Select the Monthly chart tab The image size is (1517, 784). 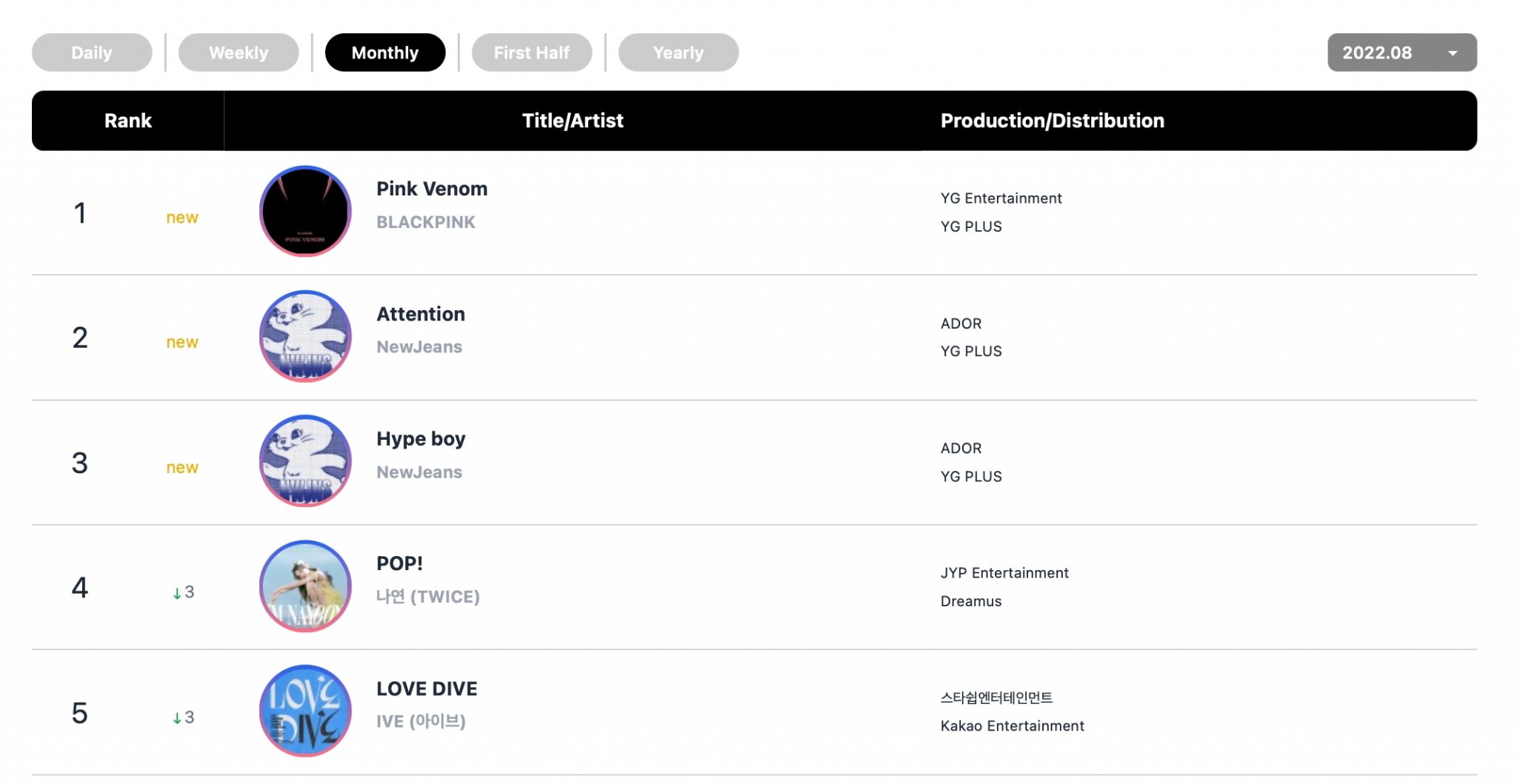(385, 53)
